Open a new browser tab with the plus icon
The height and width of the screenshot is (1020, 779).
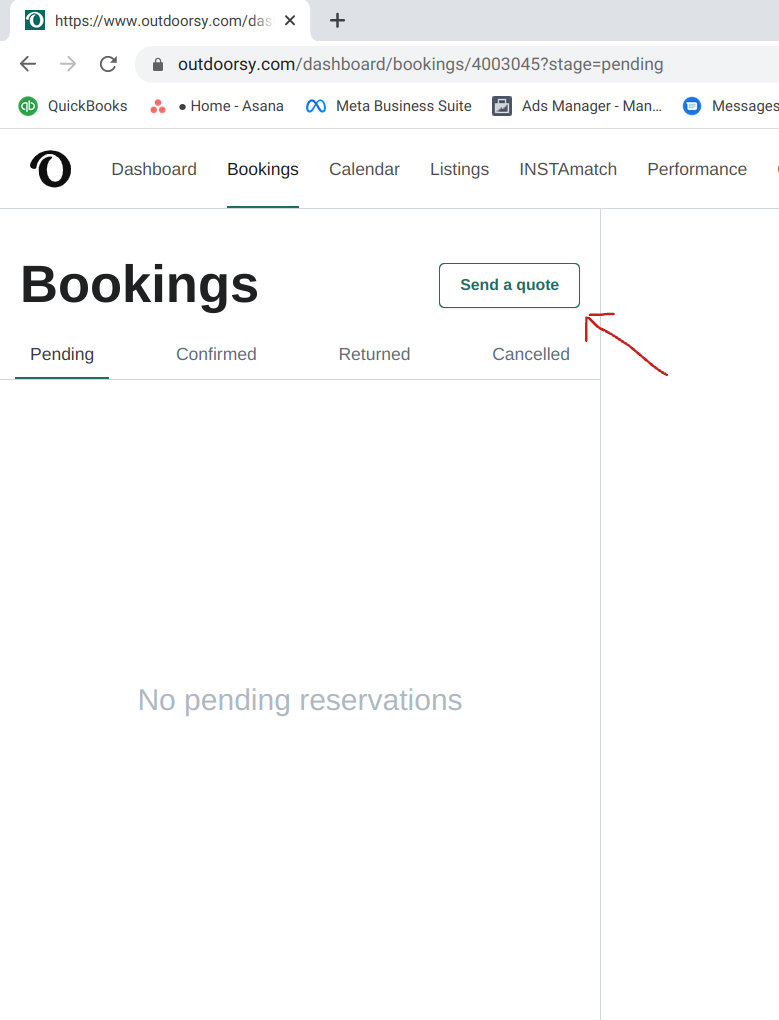click(337, 21)
